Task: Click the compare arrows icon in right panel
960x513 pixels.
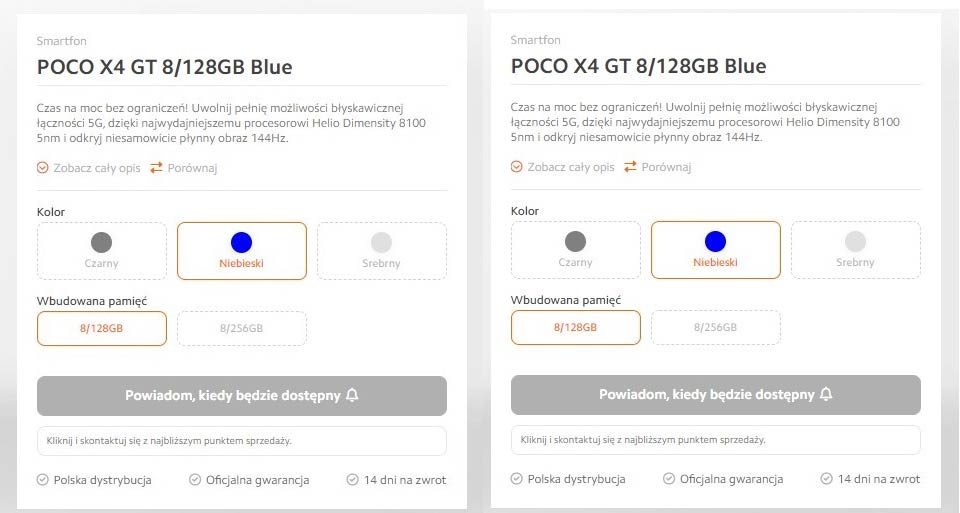Action: point(631,166)
